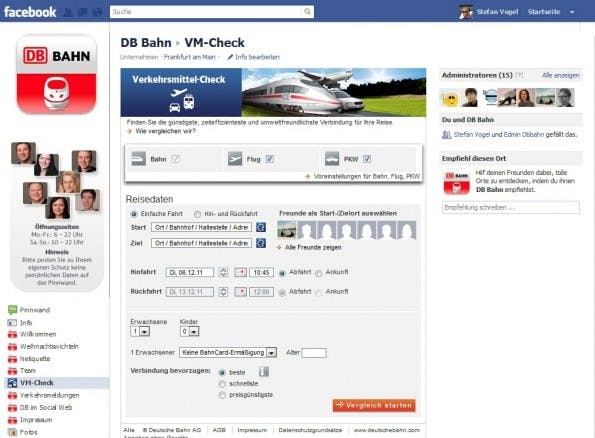Click the search magnifier icon
The width and height of the screenshot is (595, 438).
tap(307, 12)
